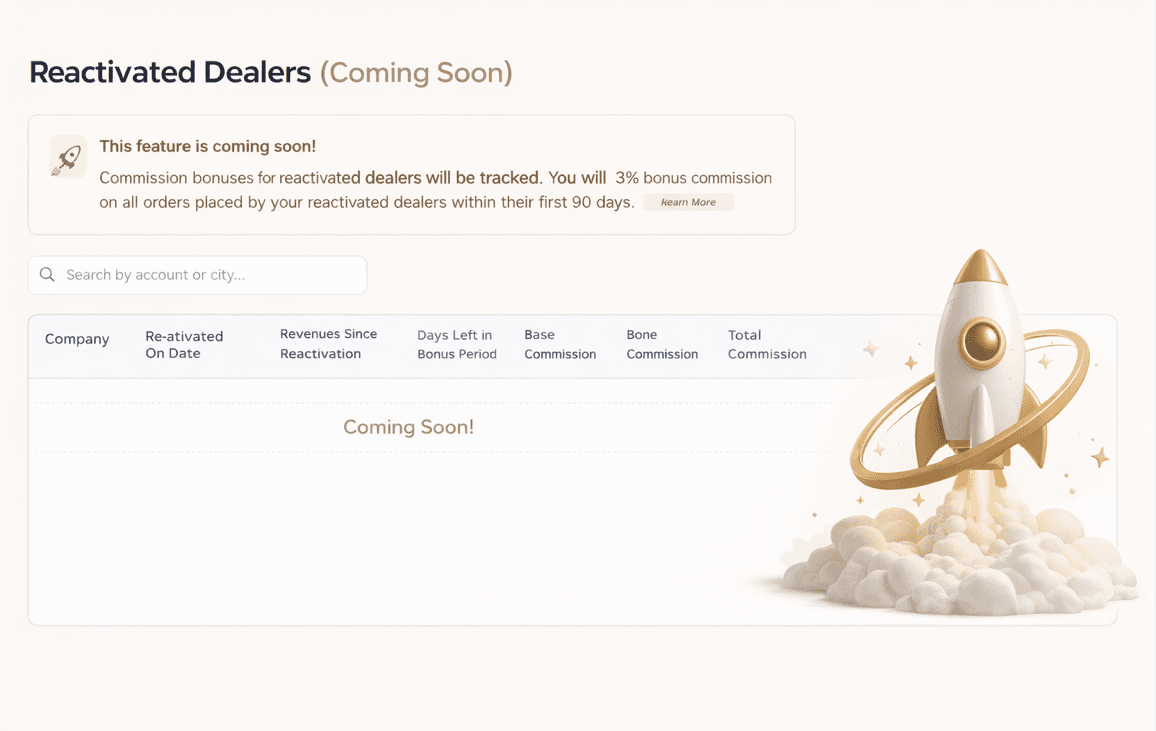The image size is (1156, 731).
Task: Click the Bone Commission column header
Action: [x=662, y=344]
